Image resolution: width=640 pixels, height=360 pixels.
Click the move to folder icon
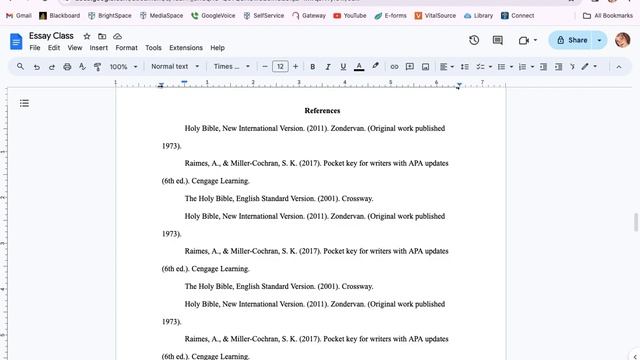coord(102,36)
